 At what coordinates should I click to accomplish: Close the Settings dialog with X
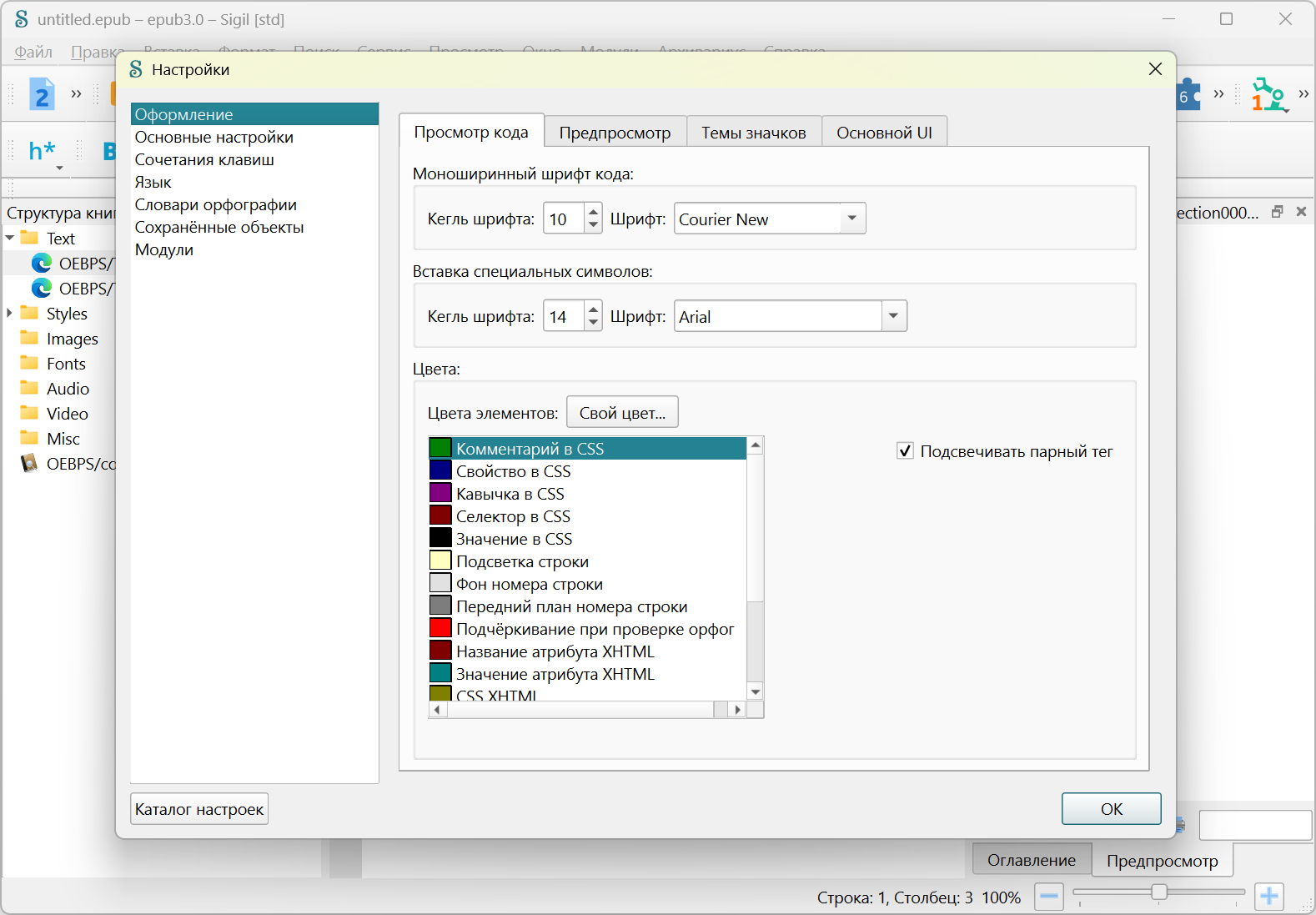[1155, 69]
